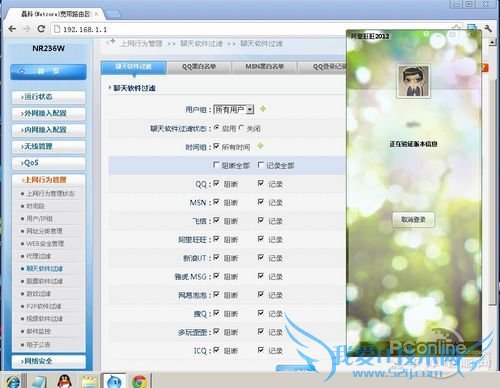This screenshot has height=388, width=500.
Task: Open P2P软件过滤 in sidebar
Action: click(x=44, y=306)
